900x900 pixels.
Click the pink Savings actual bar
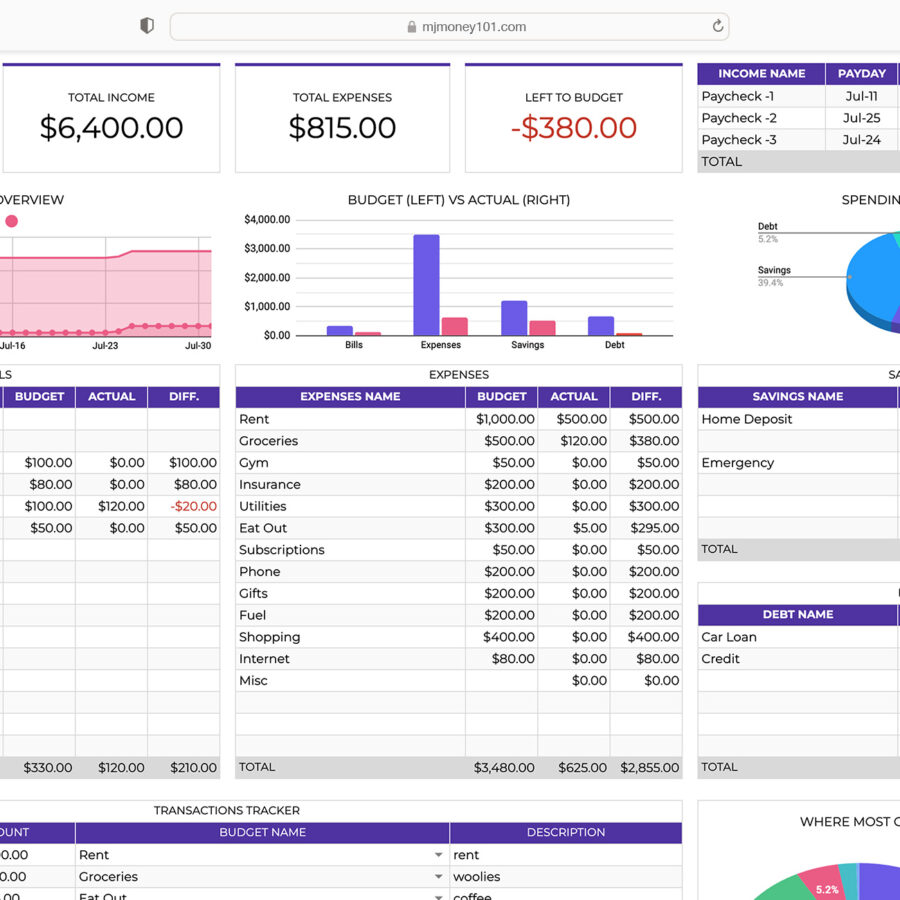click(542, 328)
